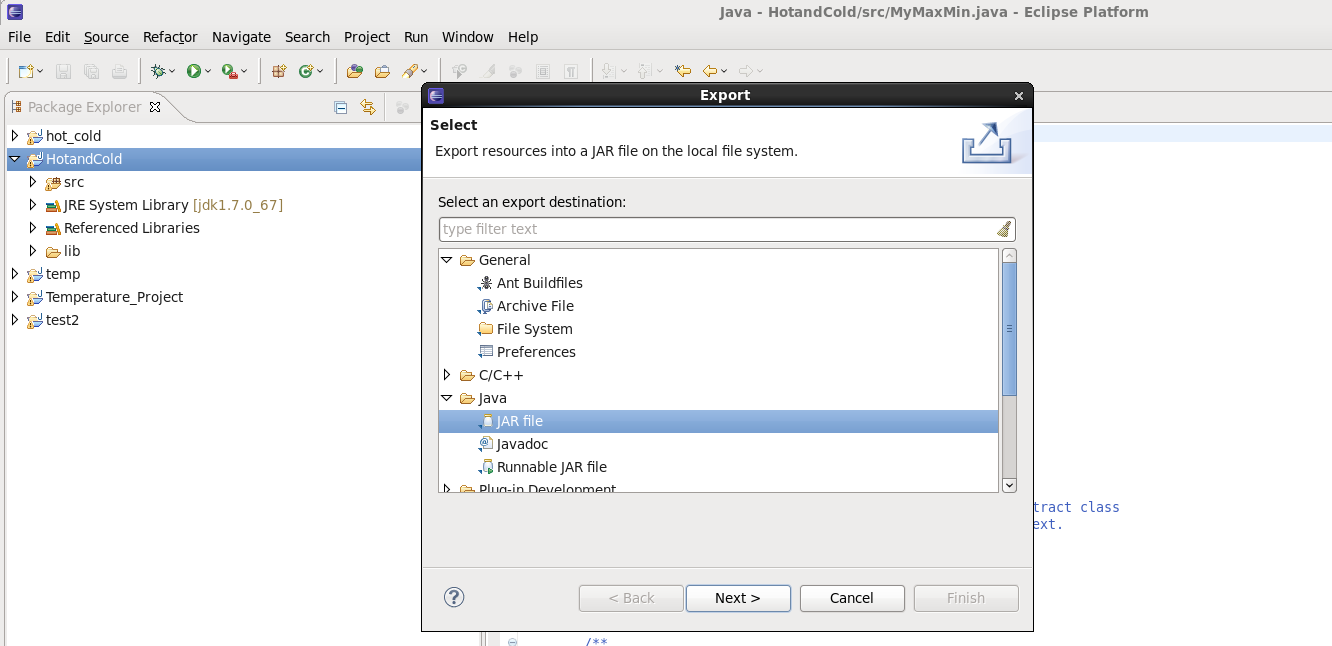Open the New wizard dropdown arrow
The height and width of the screenshot is (646, 1332).
40,71
